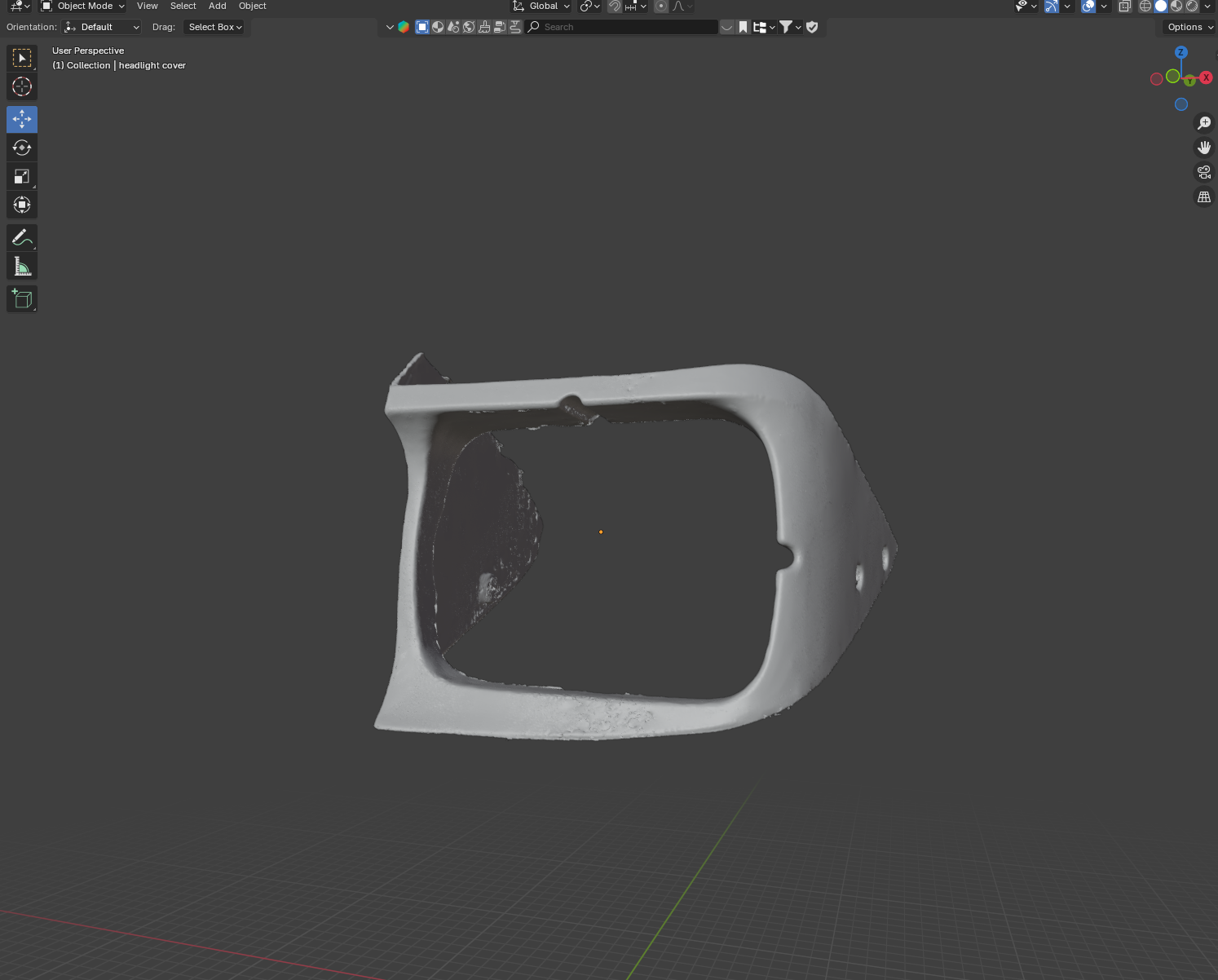The width and height of the screenshot is (1218, 980).
Task: Open the hierarchy display dropdown
Action: [x=764, y=27]
